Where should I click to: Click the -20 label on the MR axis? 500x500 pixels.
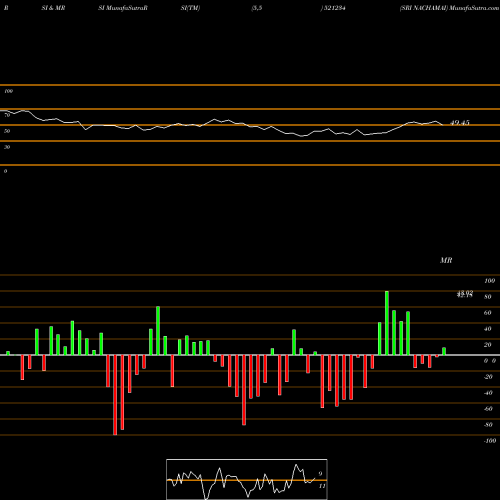coord(488,377)
